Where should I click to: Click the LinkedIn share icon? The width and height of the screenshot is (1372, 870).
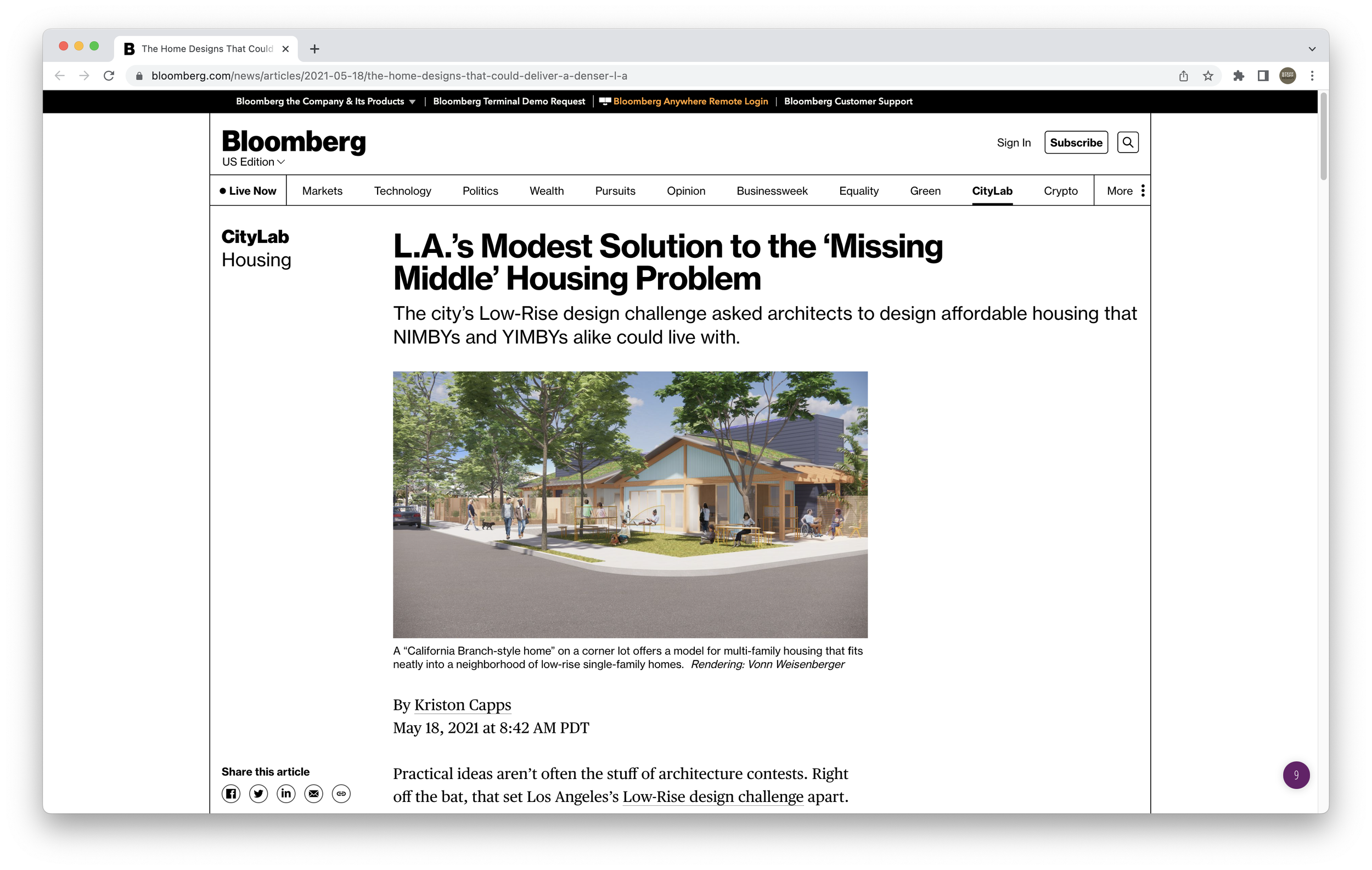pos(285,794)
